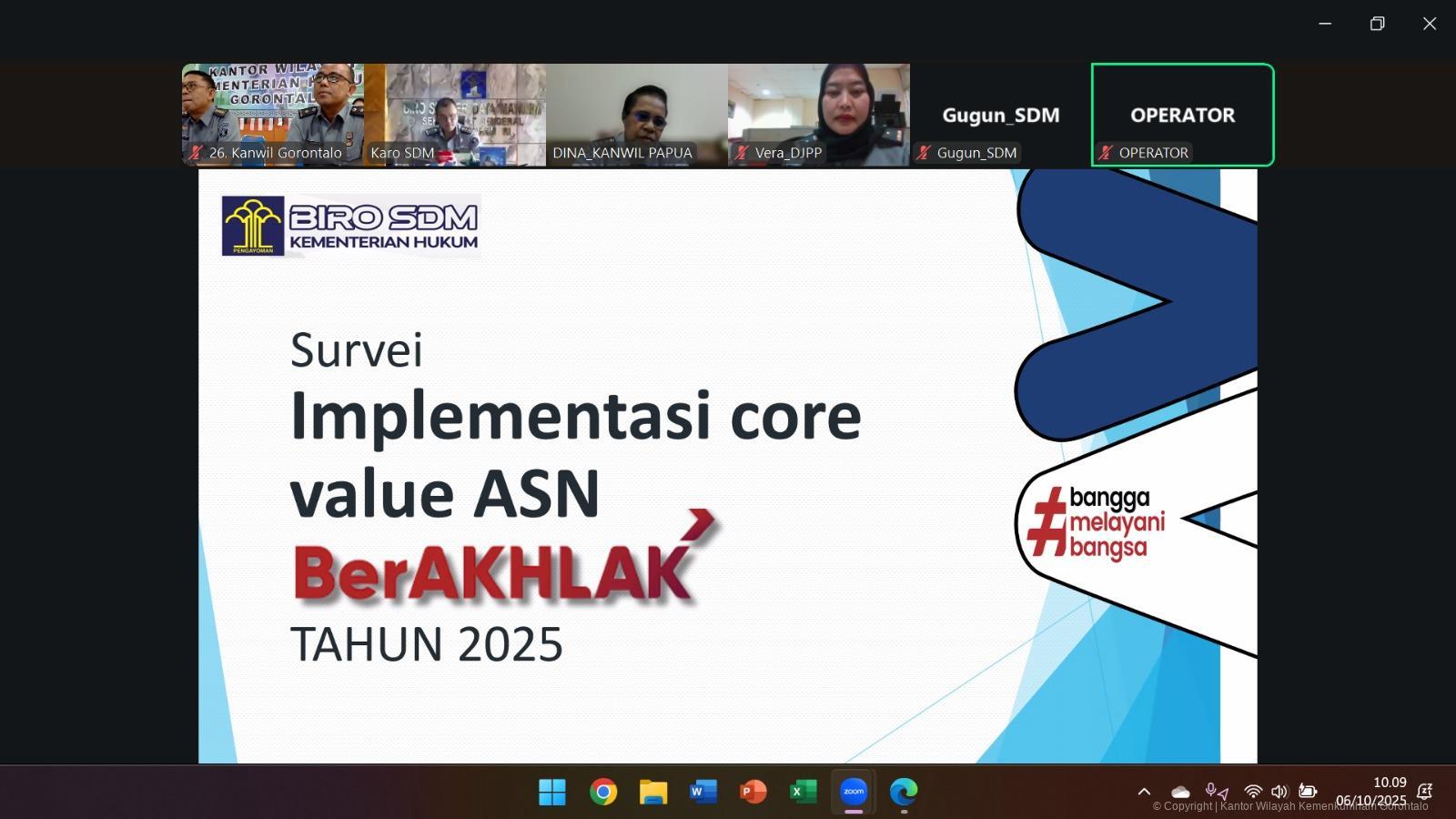The image size is (1456, 819).
Task: Select the highlighted OPERATOR participant tile
Action: (1182, 114)
